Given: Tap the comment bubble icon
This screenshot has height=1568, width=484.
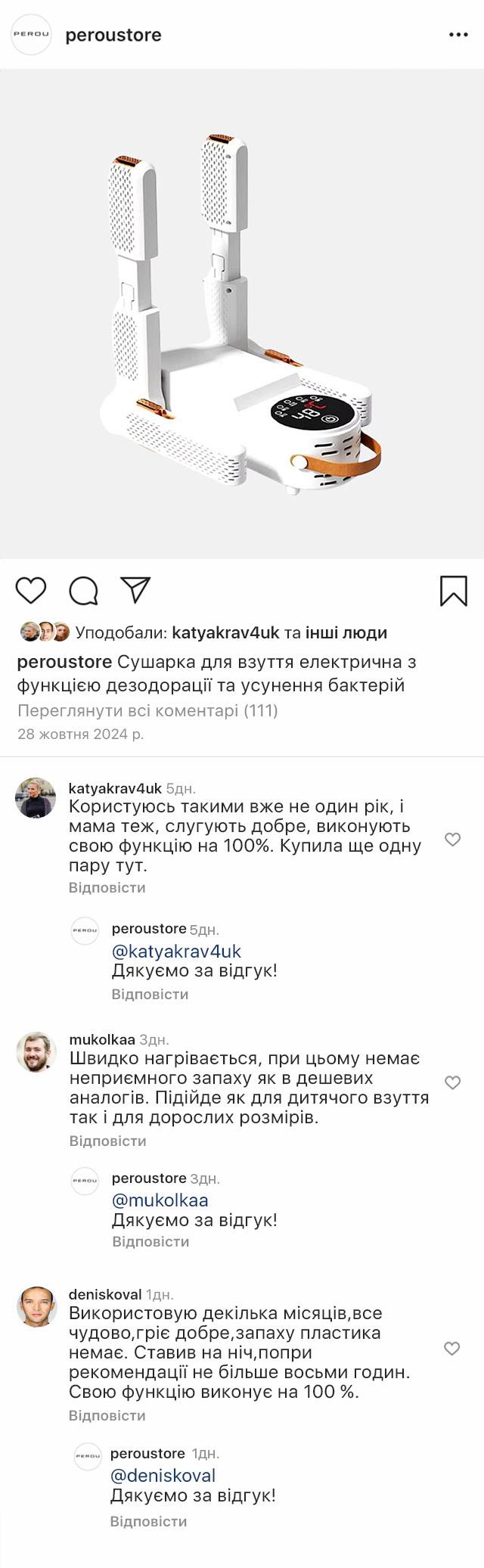Looking at the screenshot, I should [83, 591].
